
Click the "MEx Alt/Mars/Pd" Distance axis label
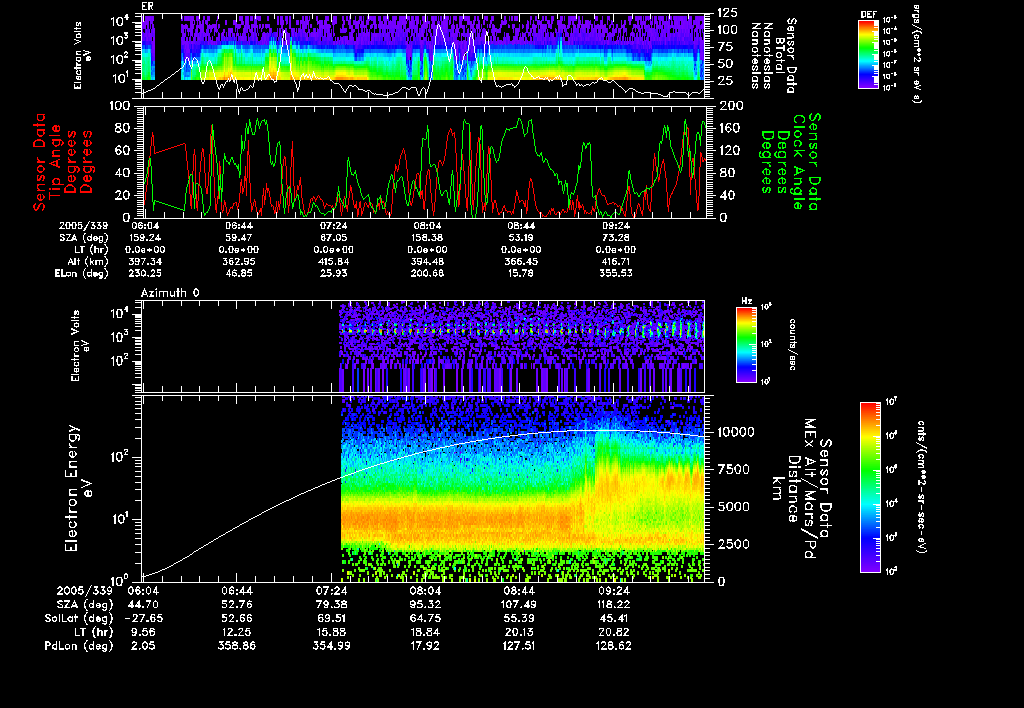(809, 488)
